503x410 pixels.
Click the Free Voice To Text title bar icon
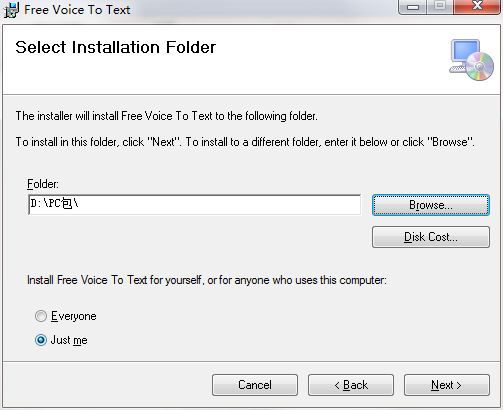(11, 10)
